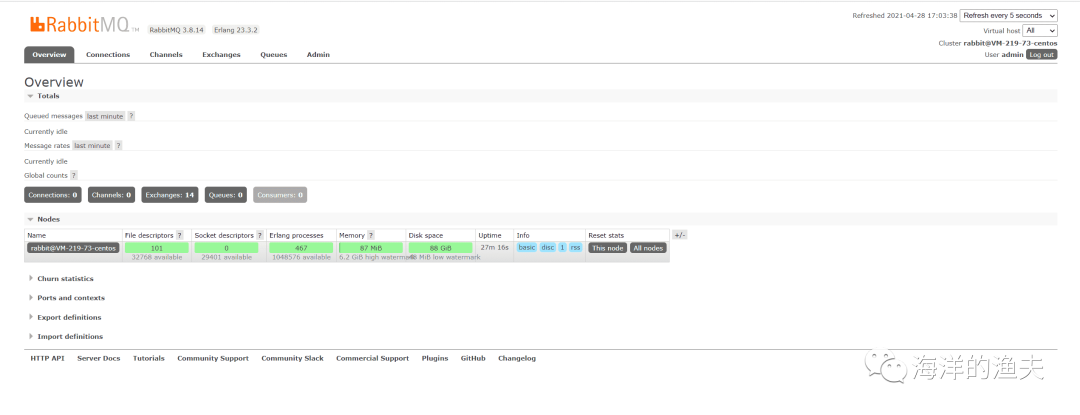
Task: Click Exchanges: 14 count button
Action: (x=170, y=195)
